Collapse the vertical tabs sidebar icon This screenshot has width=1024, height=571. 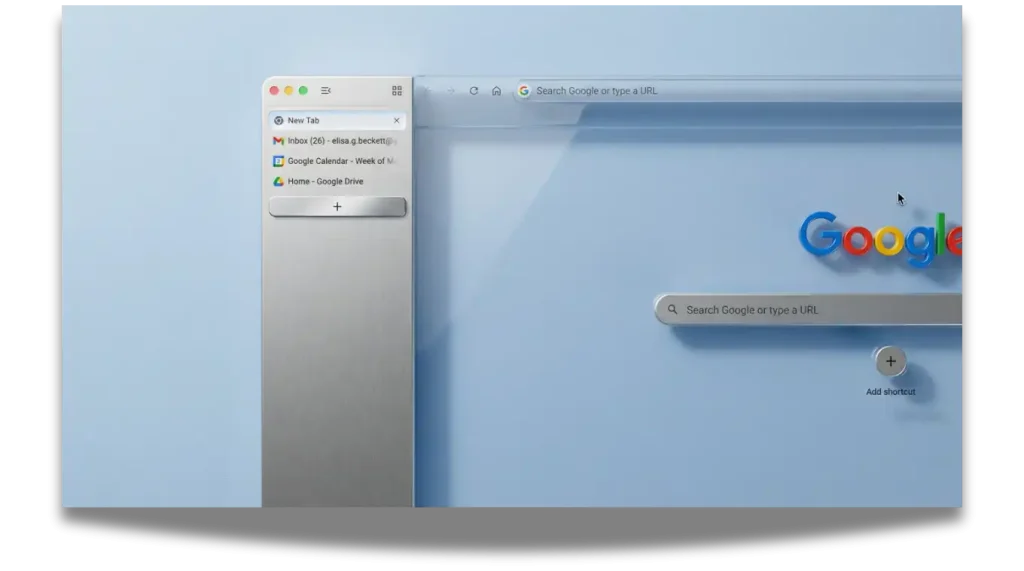(x=326, y=91)
